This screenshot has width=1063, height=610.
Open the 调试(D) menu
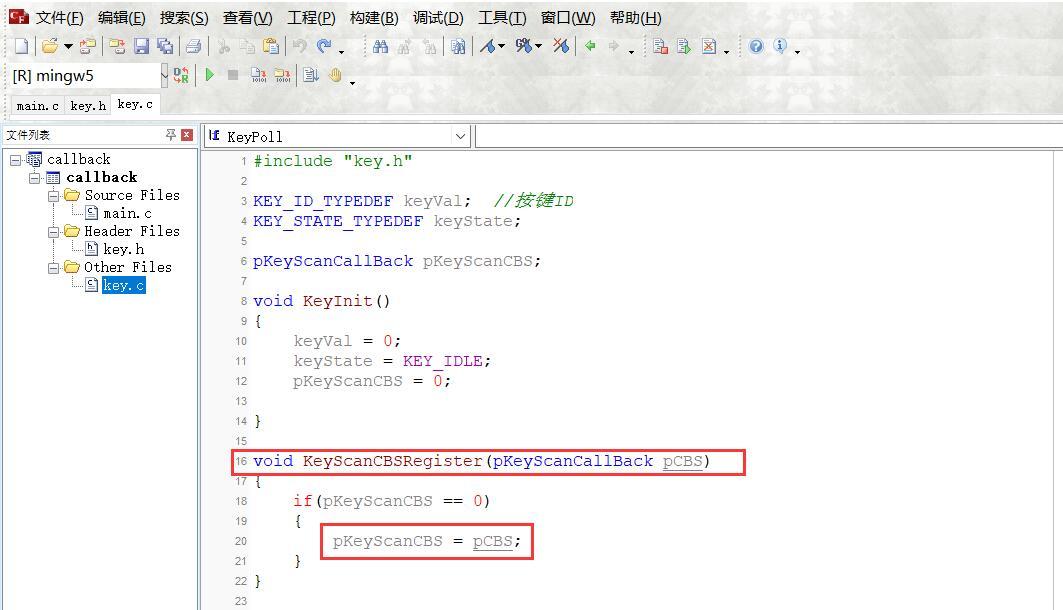pos(438,18)
